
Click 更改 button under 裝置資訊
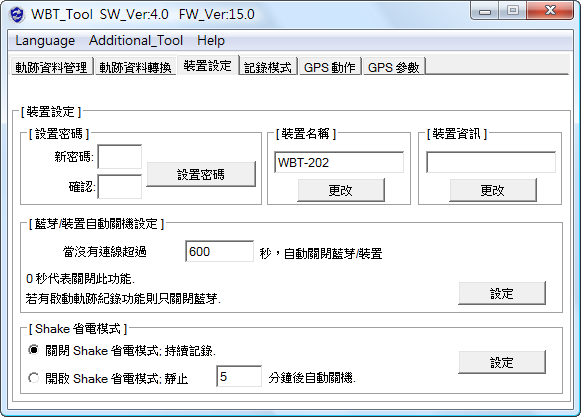[x=493, y=190]
